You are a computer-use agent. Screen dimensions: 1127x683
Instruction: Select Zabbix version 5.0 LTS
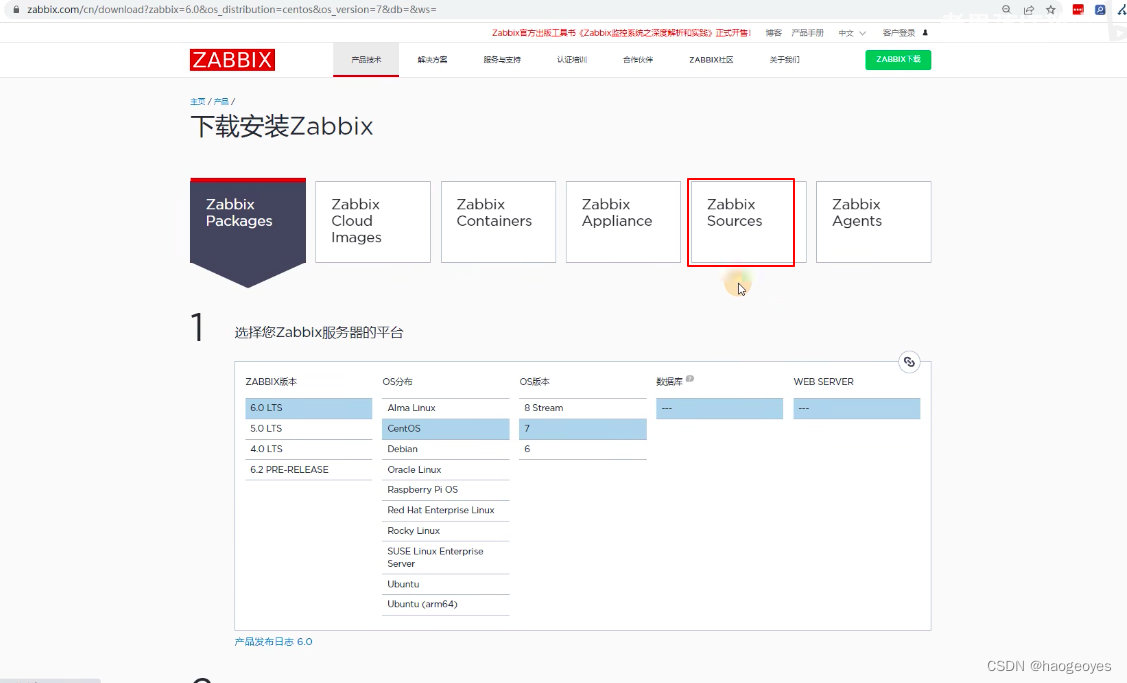tap(308, 428)
